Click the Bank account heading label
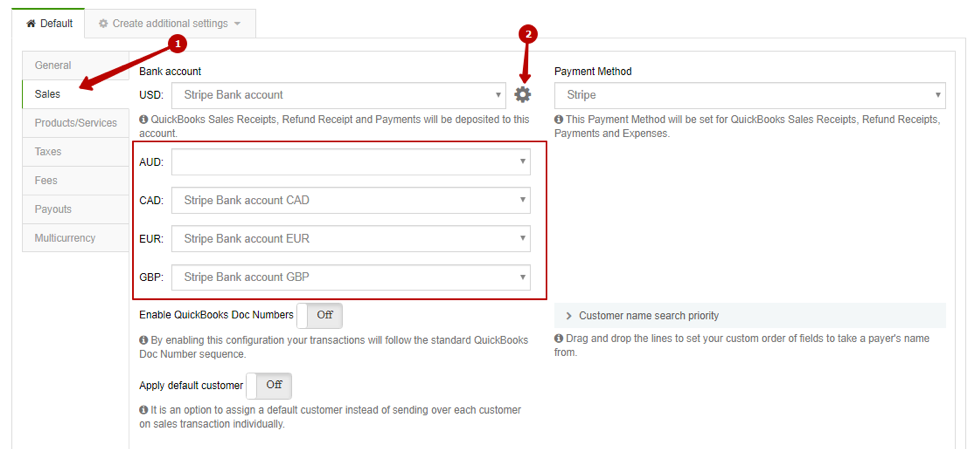This screenshot has height=449, width=974. click(x=170, y=71)
